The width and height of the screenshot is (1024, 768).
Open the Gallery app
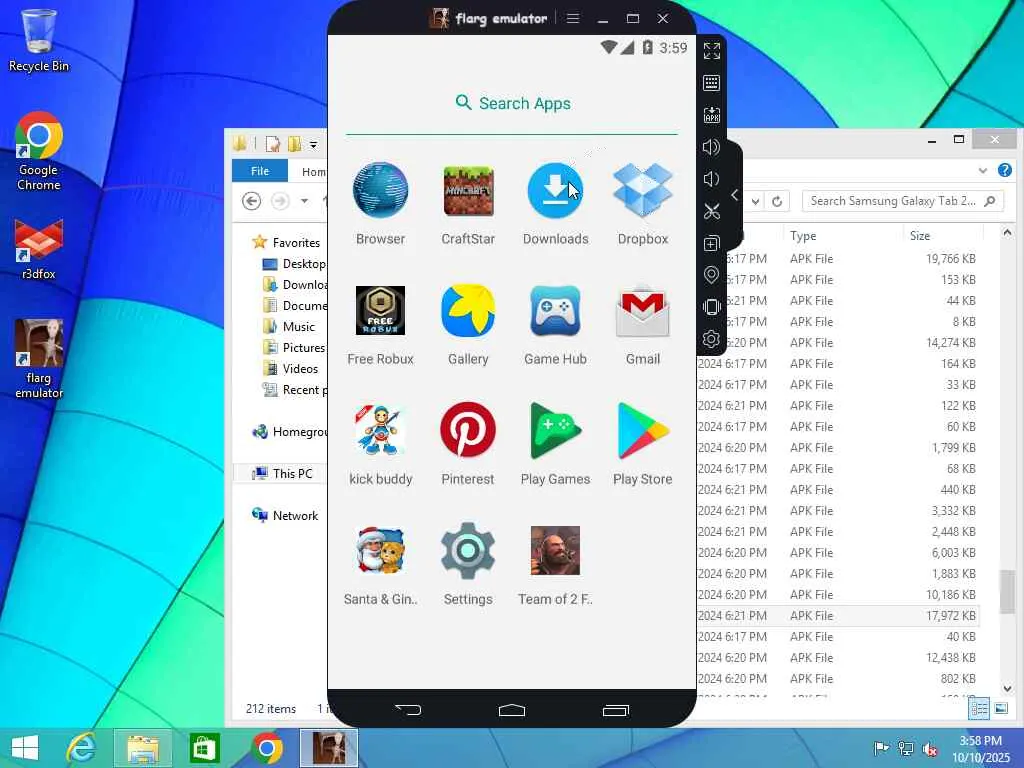click(468, 310)
